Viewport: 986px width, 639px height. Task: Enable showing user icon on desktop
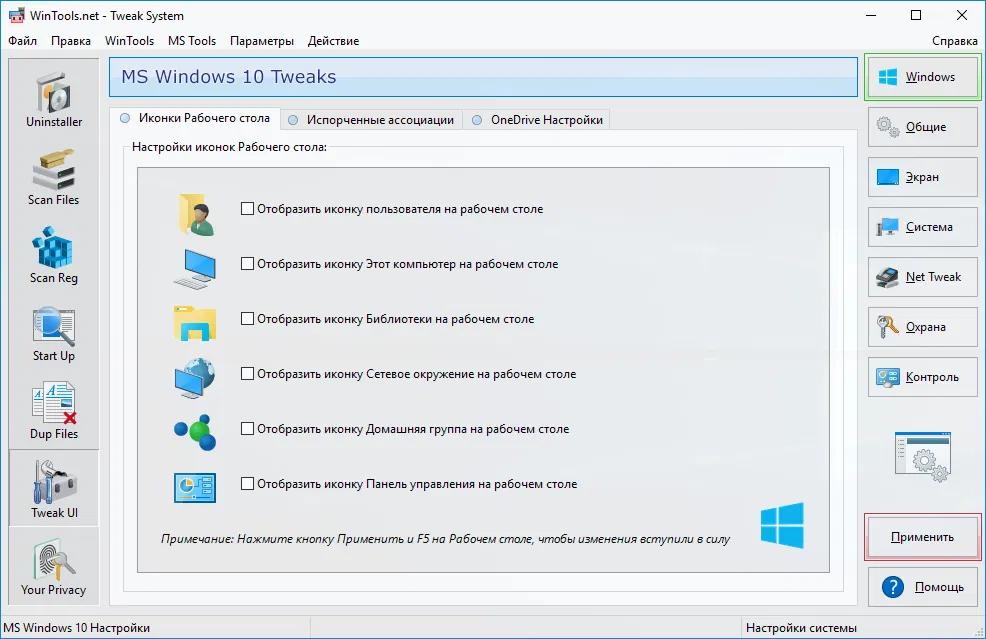pyautogui.click(x=247, y=209)
